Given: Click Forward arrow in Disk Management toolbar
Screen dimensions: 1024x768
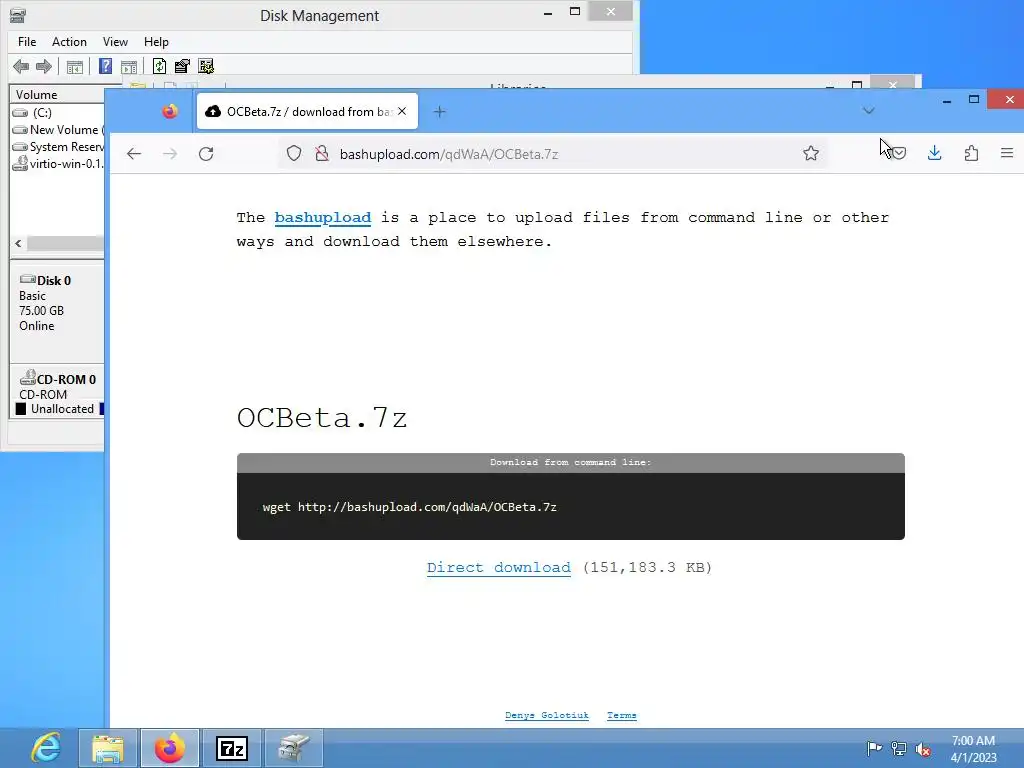Looking at the screenshot, I should pos(44,66).
